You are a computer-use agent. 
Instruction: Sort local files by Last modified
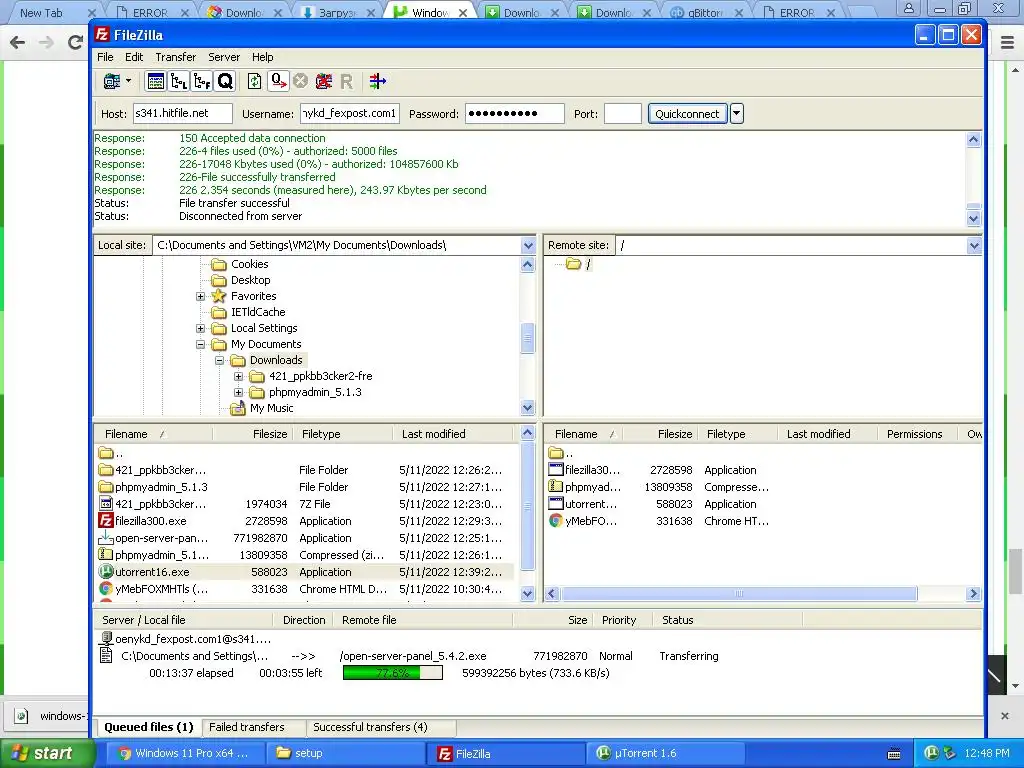point(434,434)
